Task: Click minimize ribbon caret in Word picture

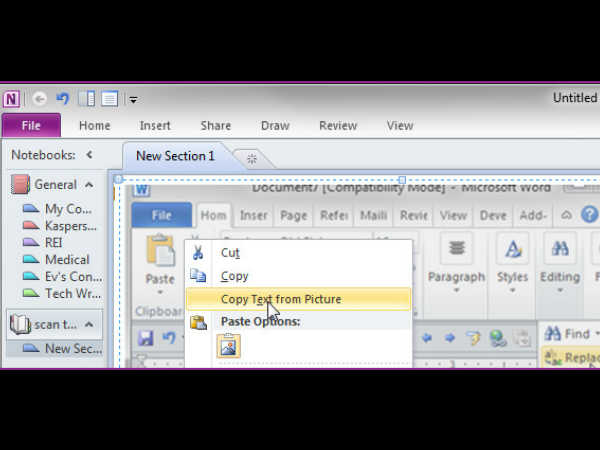Action: point(566,215)
